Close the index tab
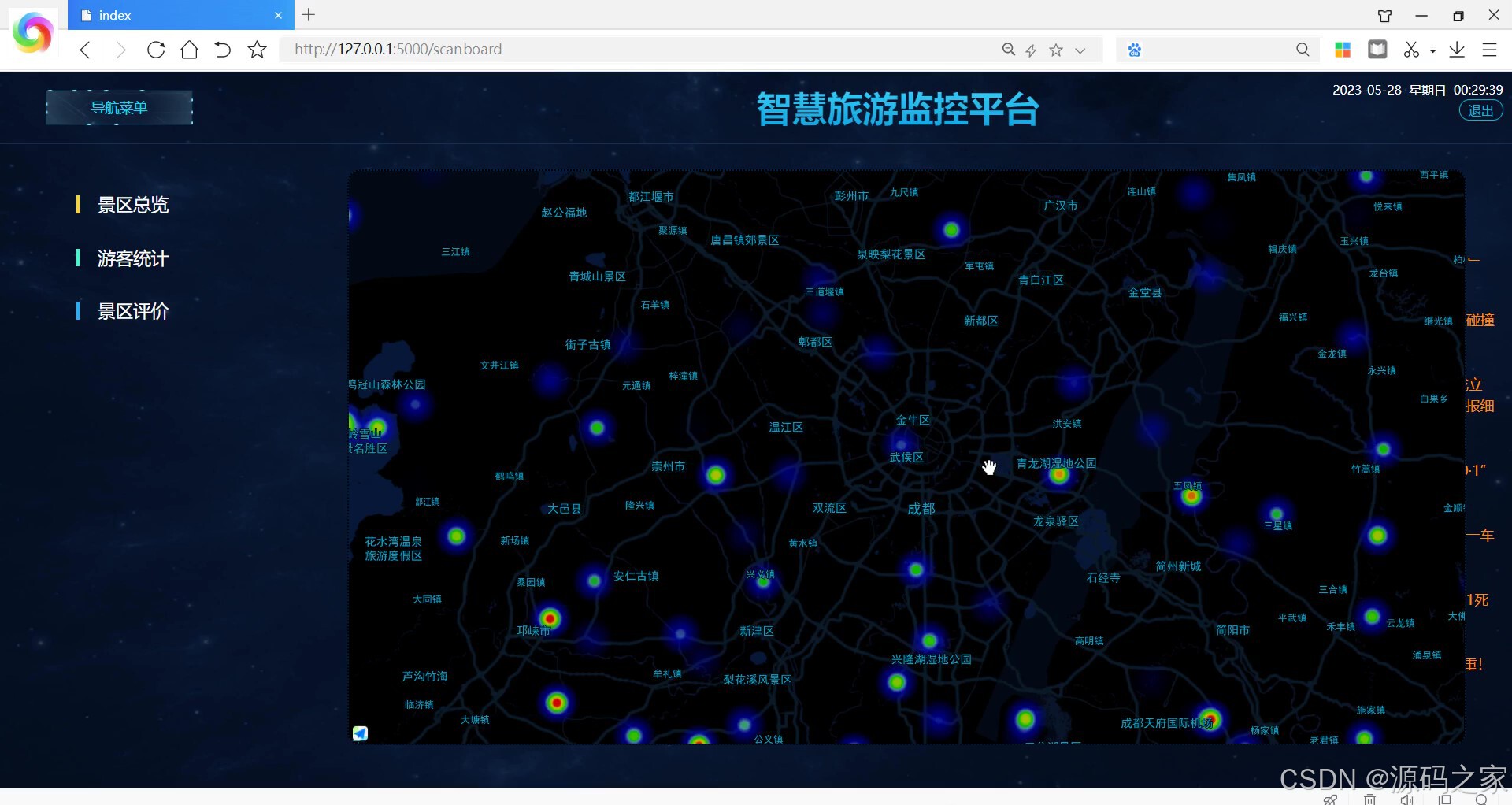The height and width of the screenshot is (805, 1512). coord(278,15)
